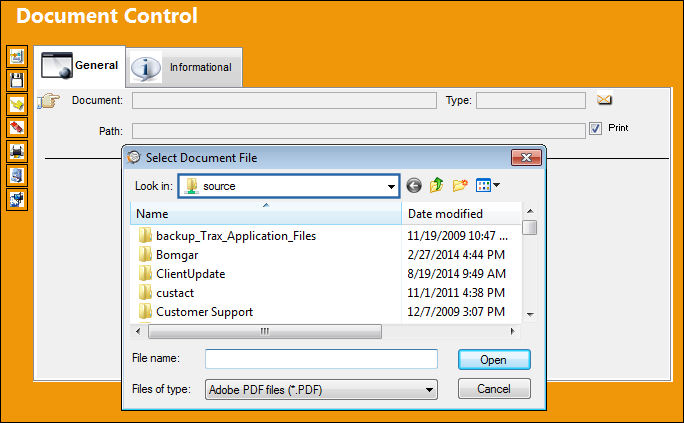
Task: Click the Path input field
Action: (359, 131)
